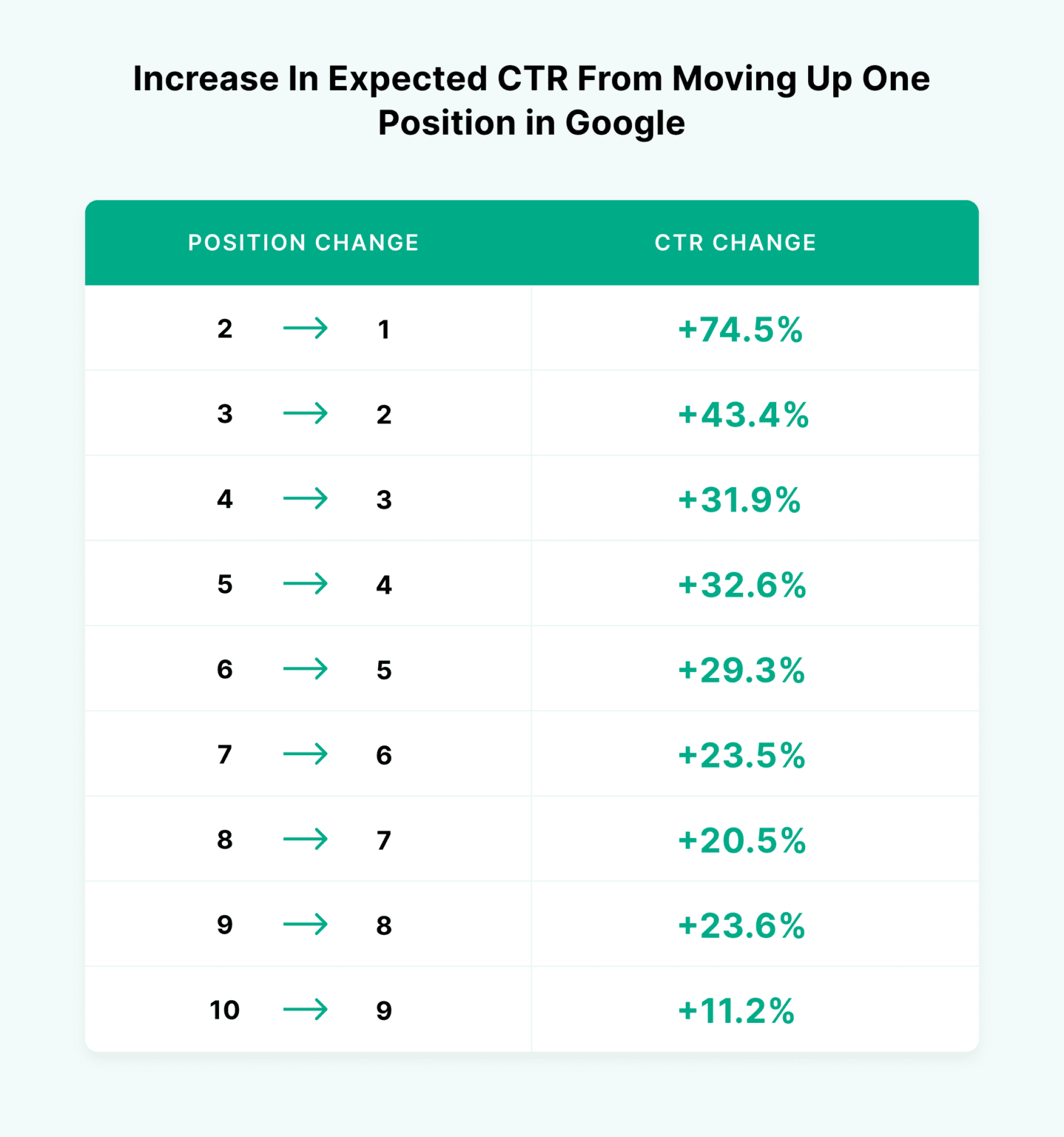Screen dimensions: 1064x1137
Task: Click the arrow between positions 2 and 1
Action: click(305, 328)
